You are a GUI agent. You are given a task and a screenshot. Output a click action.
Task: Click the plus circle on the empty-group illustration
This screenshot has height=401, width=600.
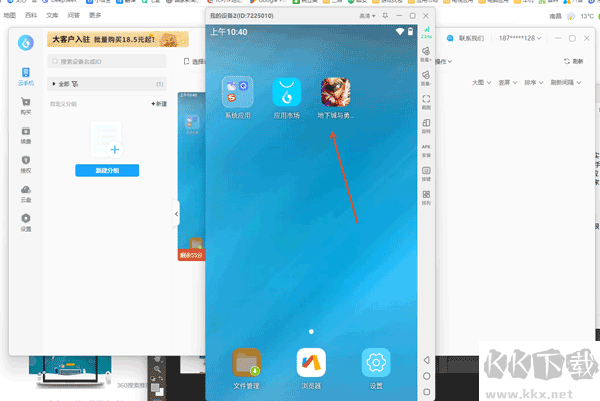tap(114, 150)
